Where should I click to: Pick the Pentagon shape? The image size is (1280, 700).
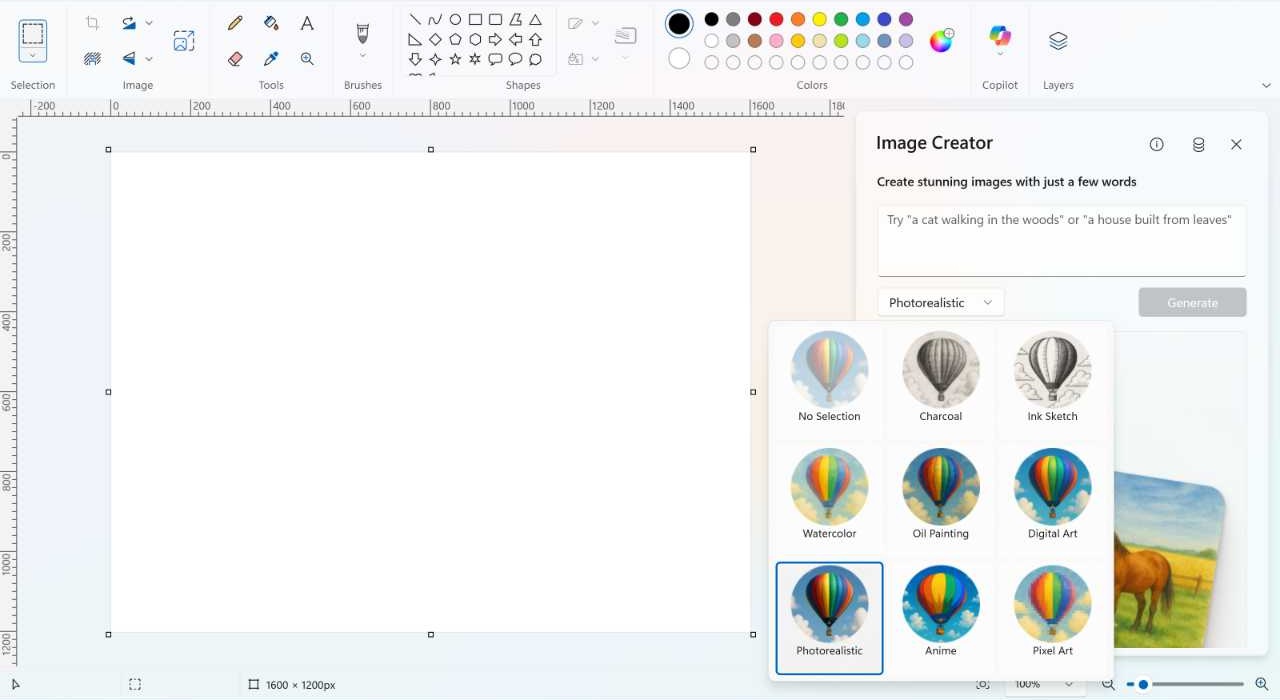click(x=455, y=39)
